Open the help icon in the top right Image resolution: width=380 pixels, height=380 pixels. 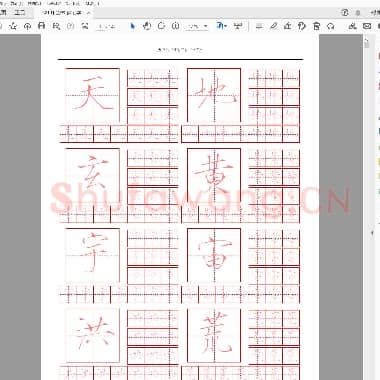click(x=345, y=13)
